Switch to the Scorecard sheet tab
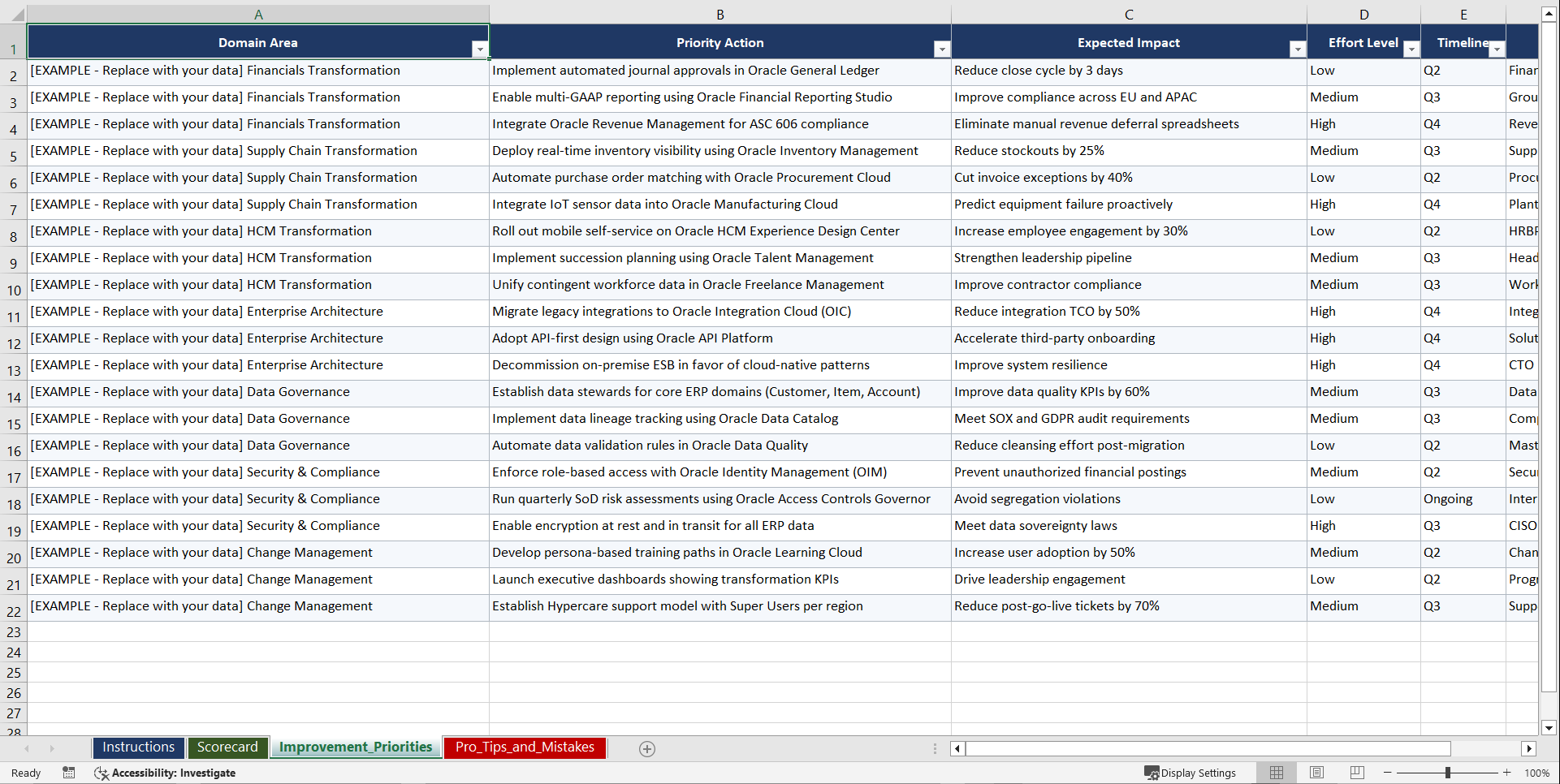This screenshot has width=1560, height=784. [227, 747]
